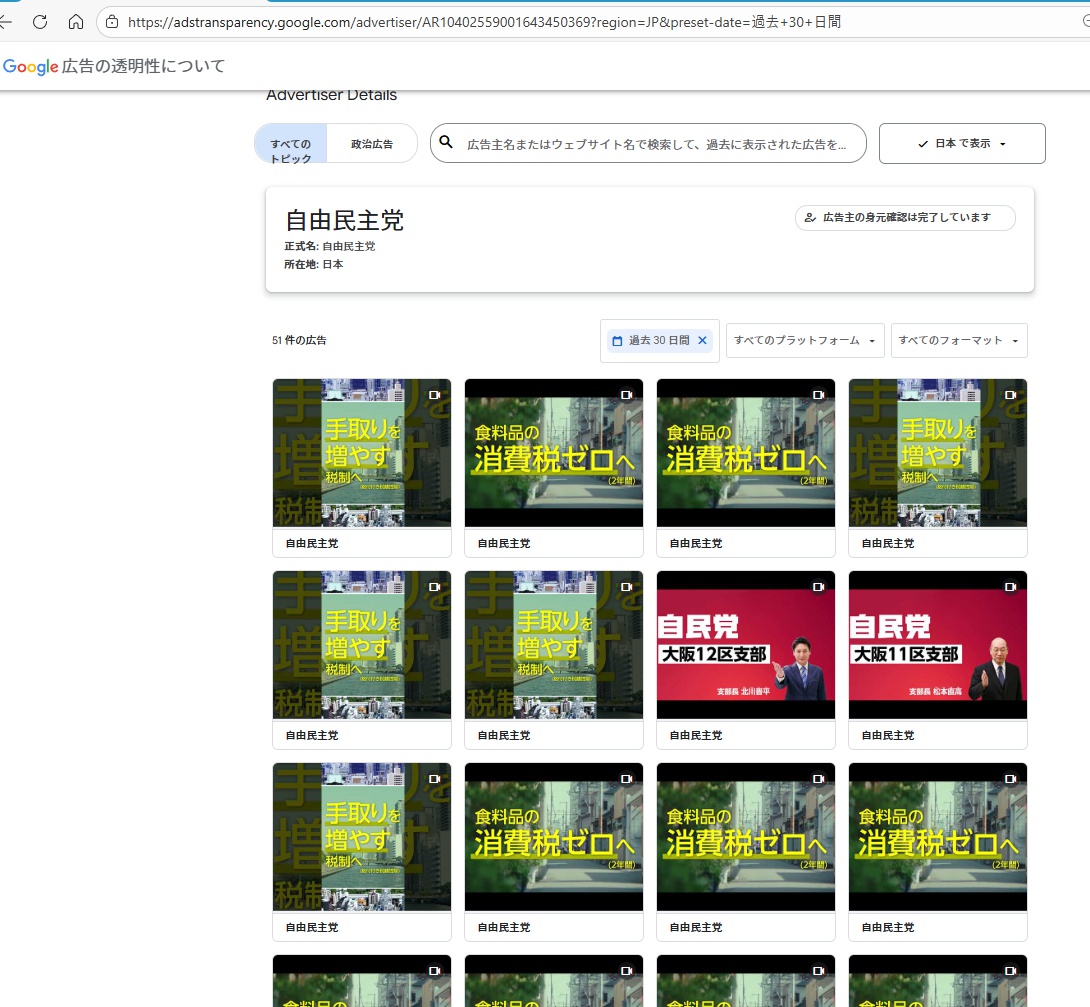Open the first 手取りを増やす ad thumbnail

coord(361,453)
